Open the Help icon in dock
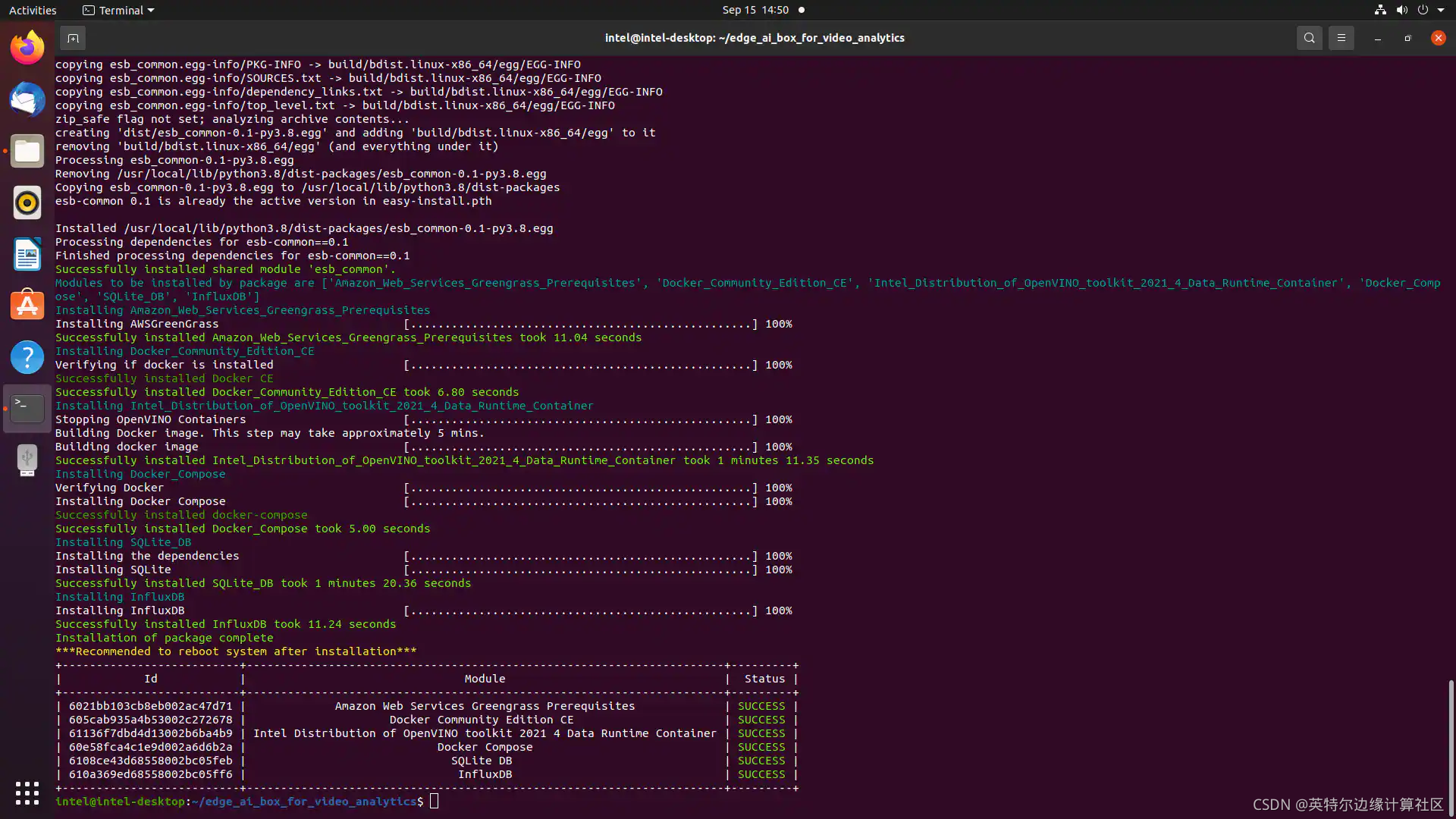 click(27, 357)
